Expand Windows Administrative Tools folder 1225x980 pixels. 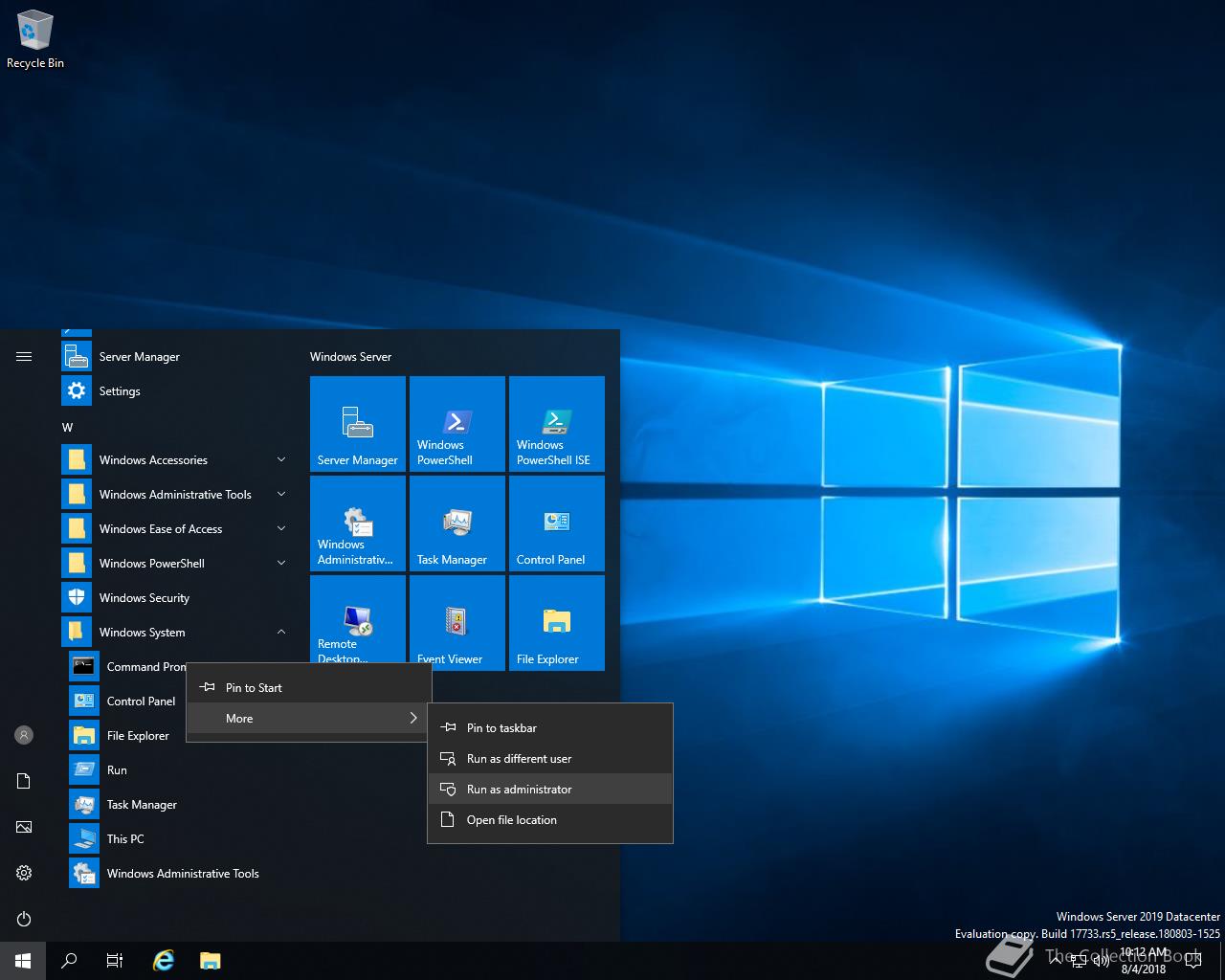coord(176,494)
